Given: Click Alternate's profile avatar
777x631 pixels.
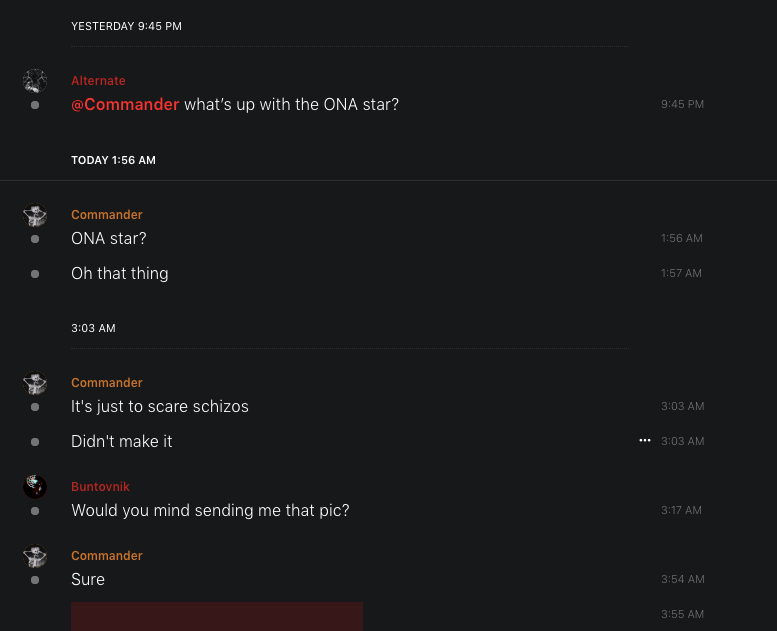Looking at the screenshot, I should 35,81.
